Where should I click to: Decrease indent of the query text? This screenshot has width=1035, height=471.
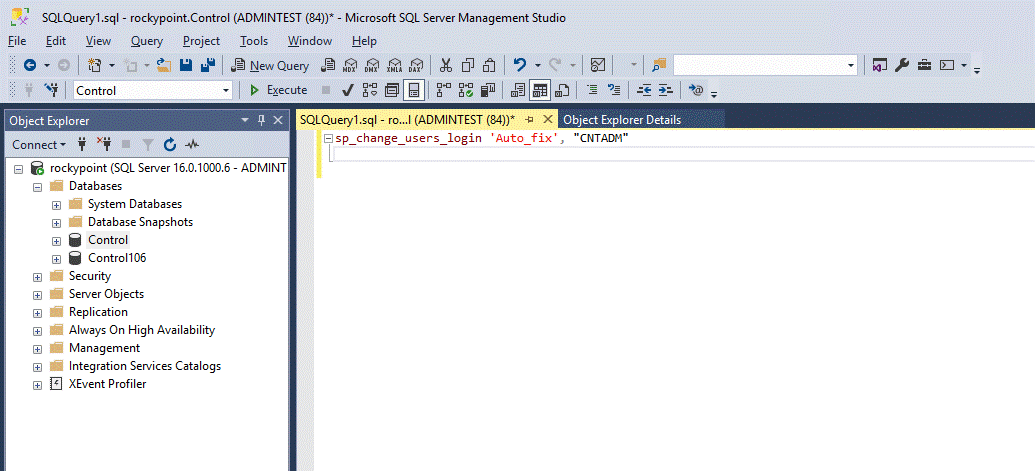click(x=644, y=90)
